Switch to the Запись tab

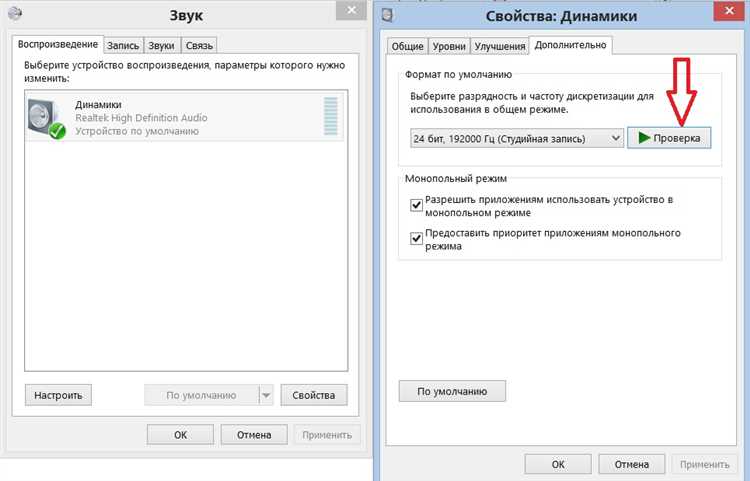pos(123,45)
